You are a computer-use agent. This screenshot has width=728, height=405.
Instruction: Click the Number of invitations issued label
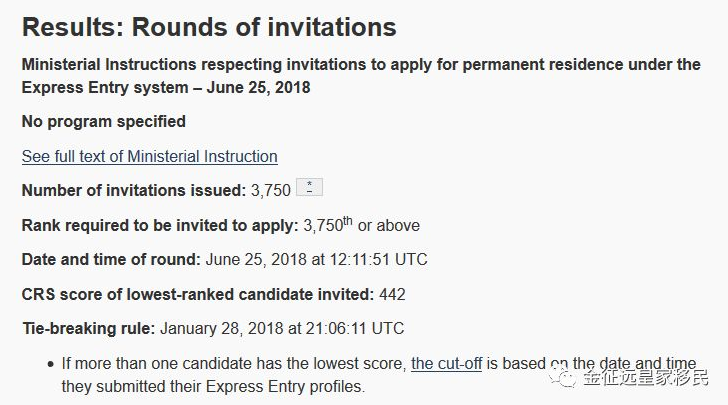134,190
